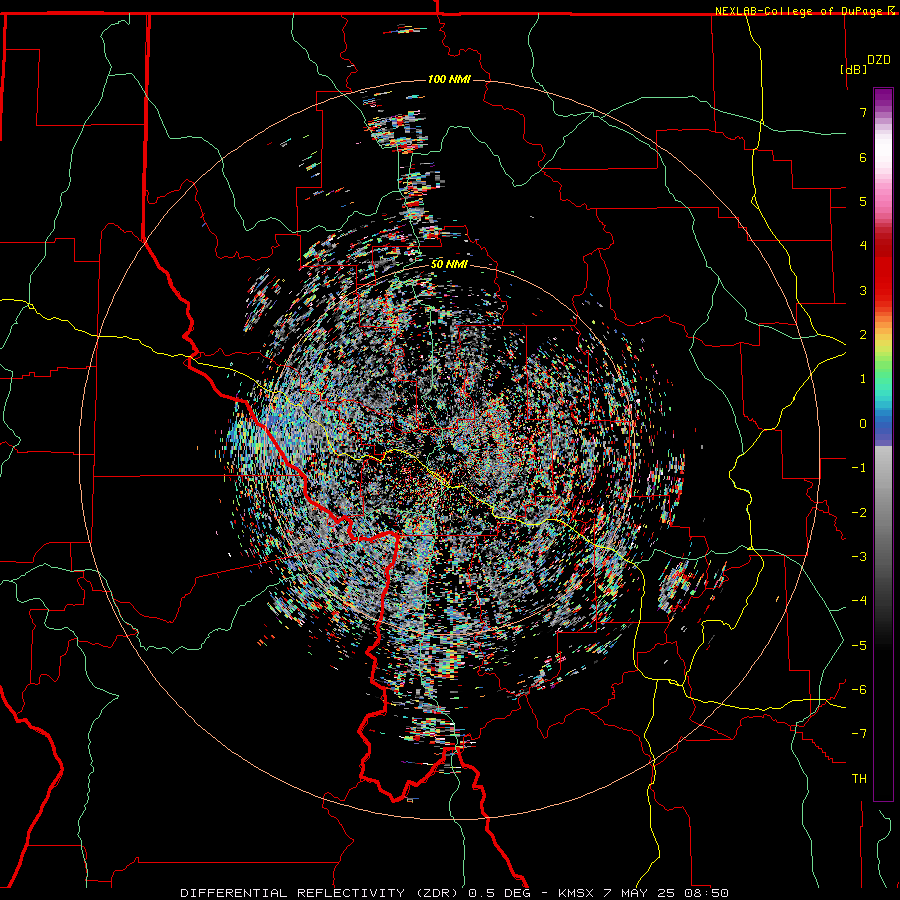Click the -4 tick label on the color scale
This screenshot has width=900, height=900.
859,601
